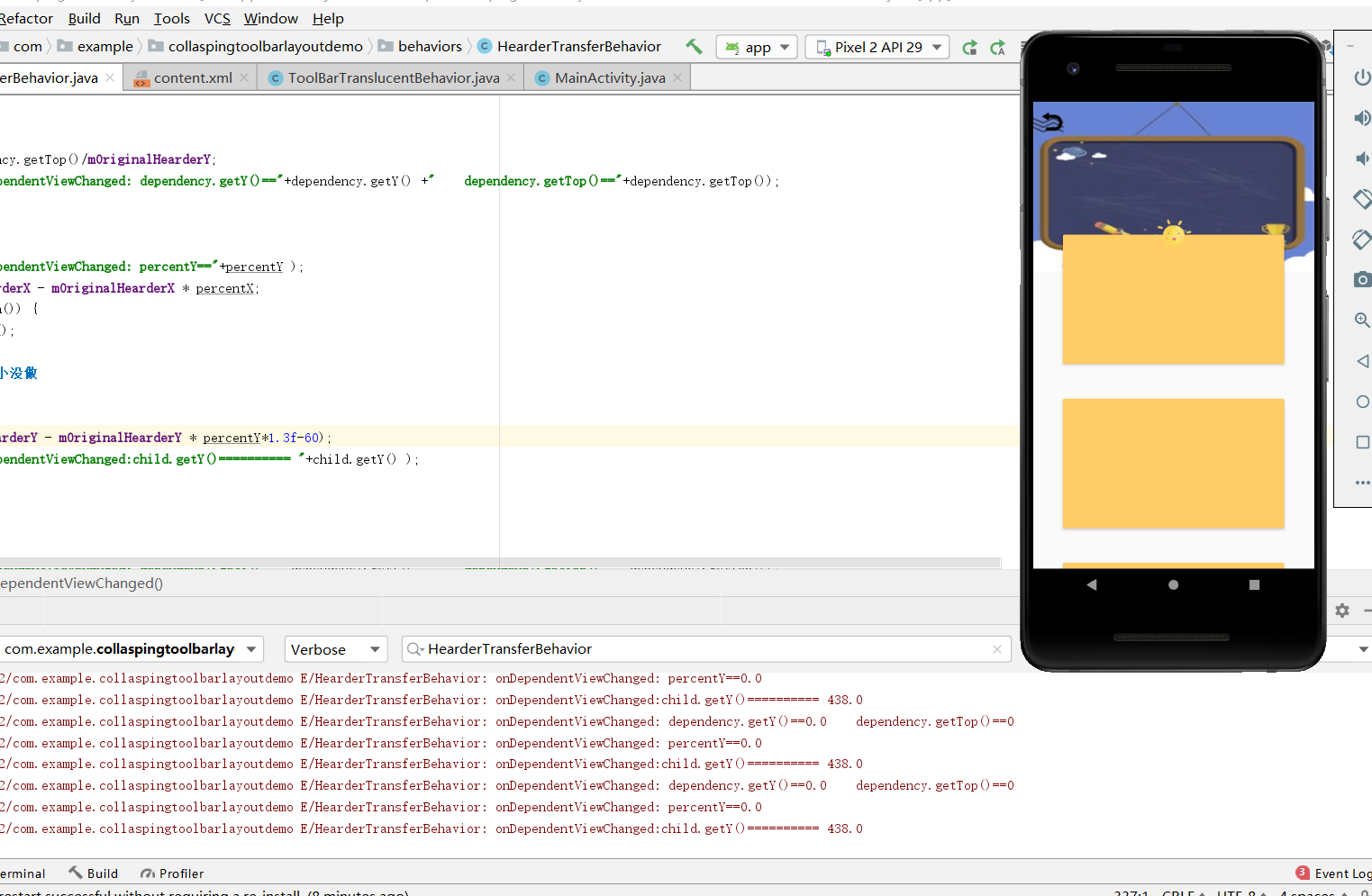Image resolution: width=1372 pixels, height=896 pixels.
Task: Tap the phone's on-screen recents button
Action: point(1254,584)
